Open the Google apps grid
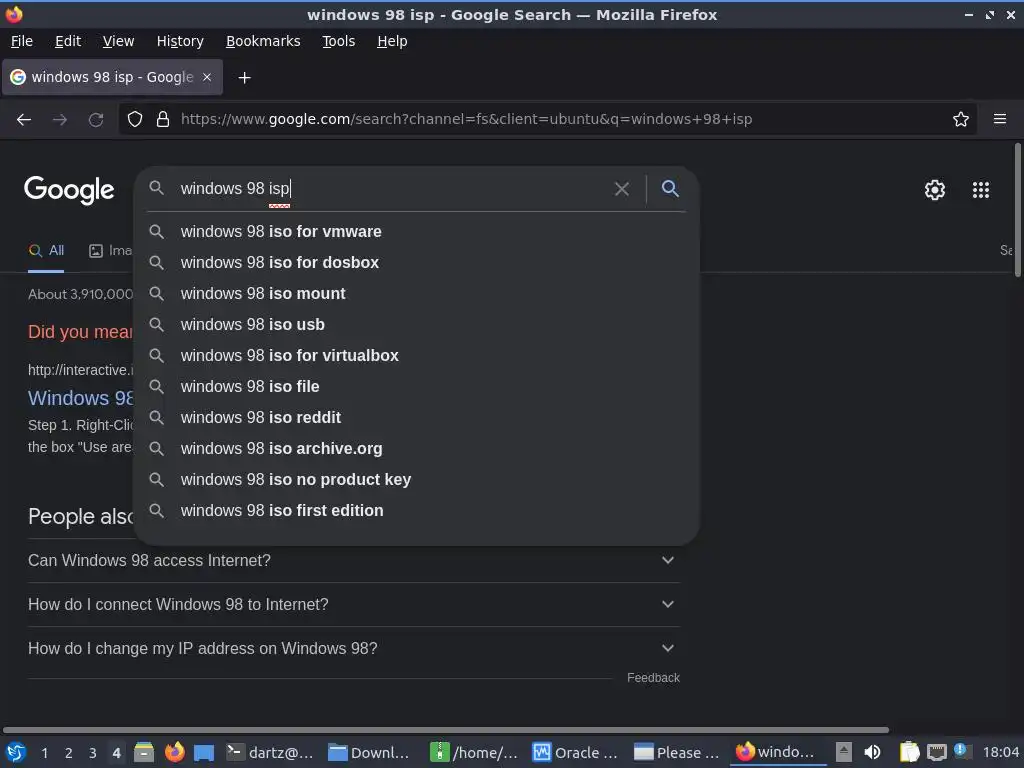 [981, 190]
